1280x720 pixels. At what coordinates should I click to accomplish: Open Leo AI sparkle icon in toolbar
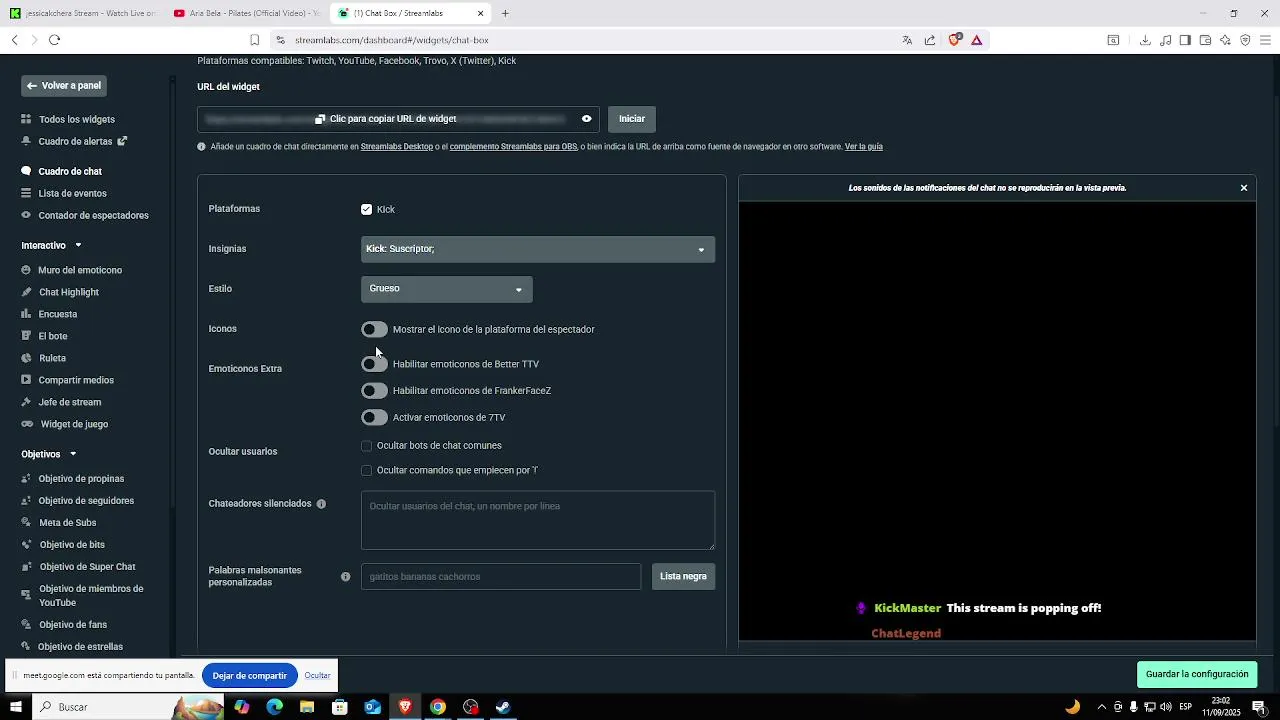tap(1225, 40)
